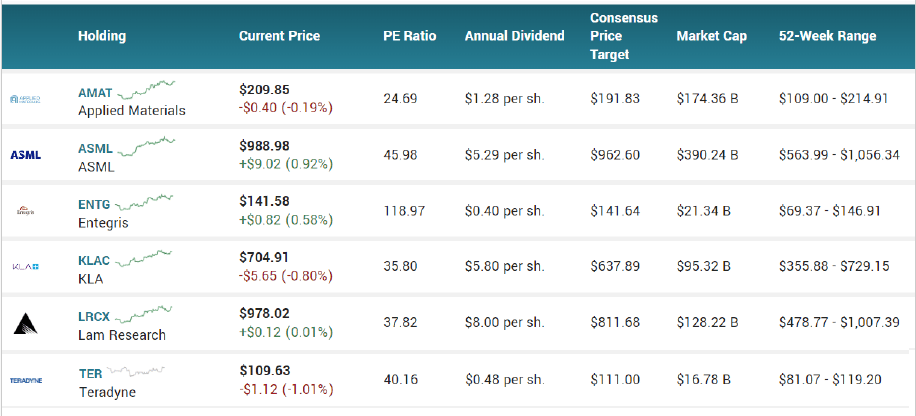Screen dimensions: 916x416
Task: Open the ENTG ticker link
Action: [x=95, y=204]
